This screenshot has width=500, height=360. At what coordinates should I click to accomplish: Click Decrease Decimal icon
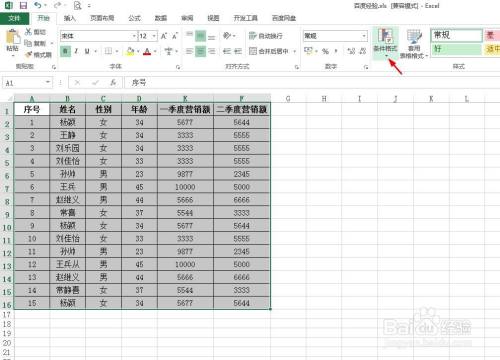tap(363, 51)
